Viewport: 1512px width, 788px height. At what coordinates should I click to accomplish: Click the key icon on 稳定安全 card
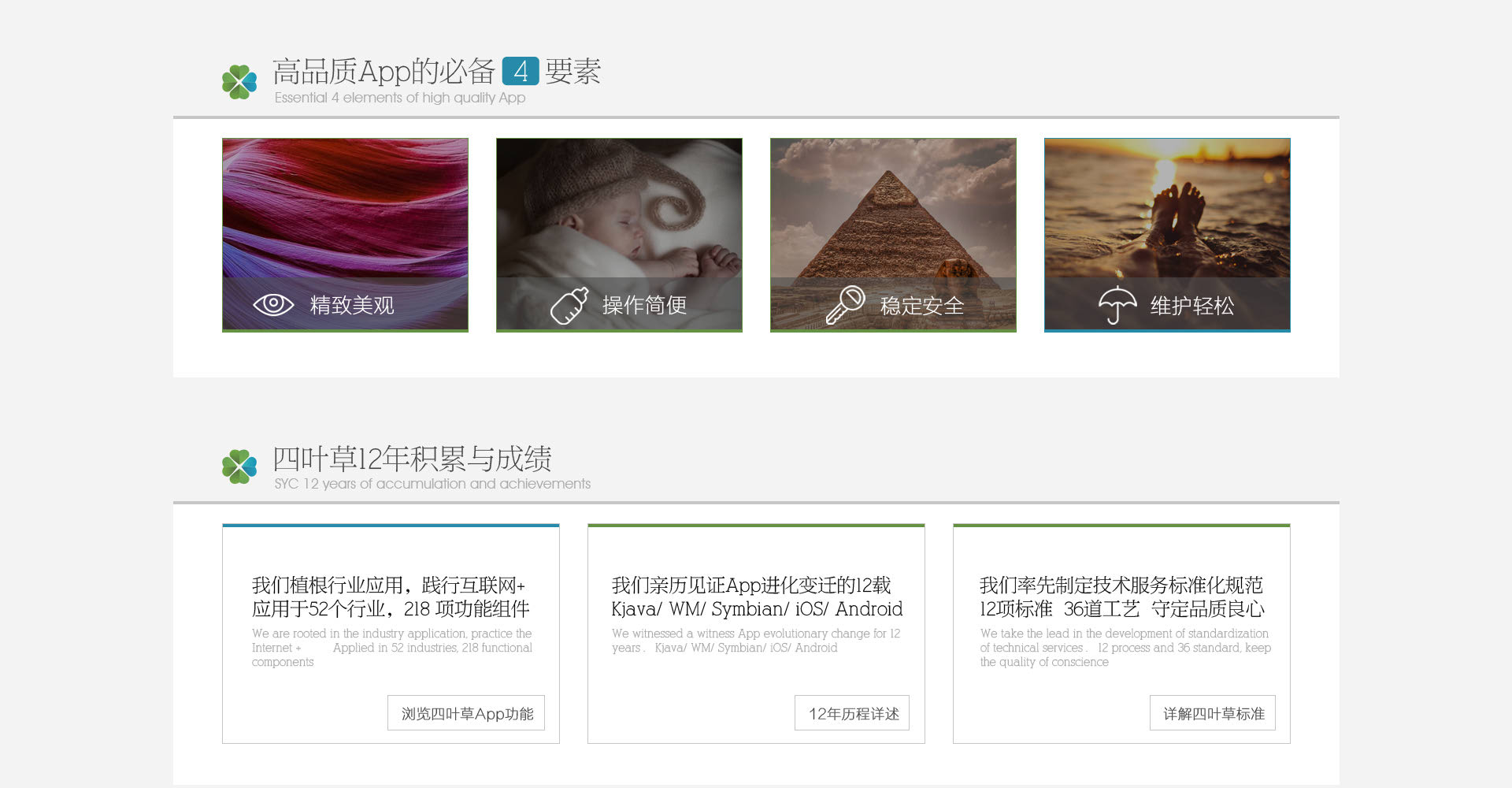click(x=845, y=305)
